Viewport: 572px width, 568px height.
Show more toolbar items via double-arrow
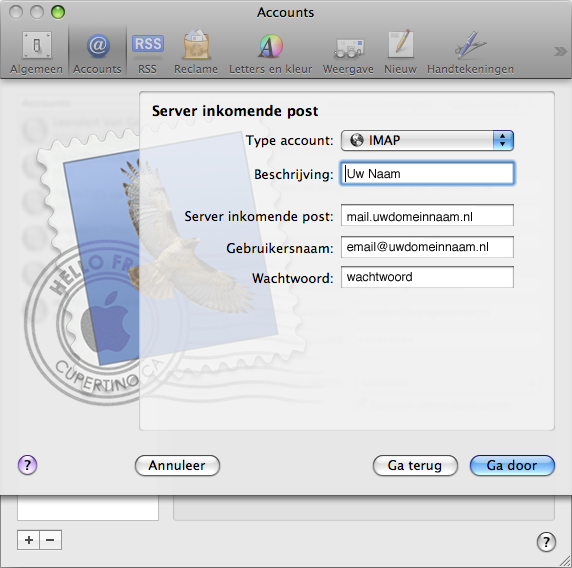click(x=560, y=51)
